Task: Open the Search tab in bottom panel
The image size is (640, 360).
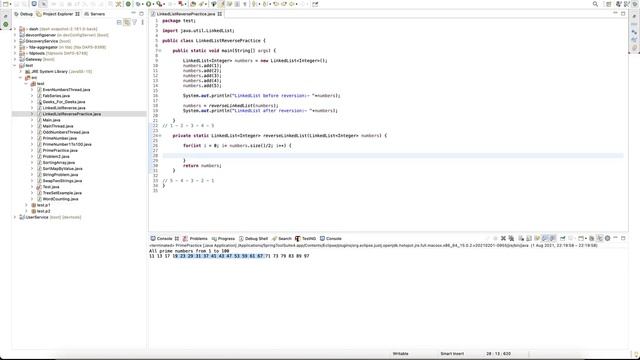Action: pyautogui.click(x=282, y=238)
